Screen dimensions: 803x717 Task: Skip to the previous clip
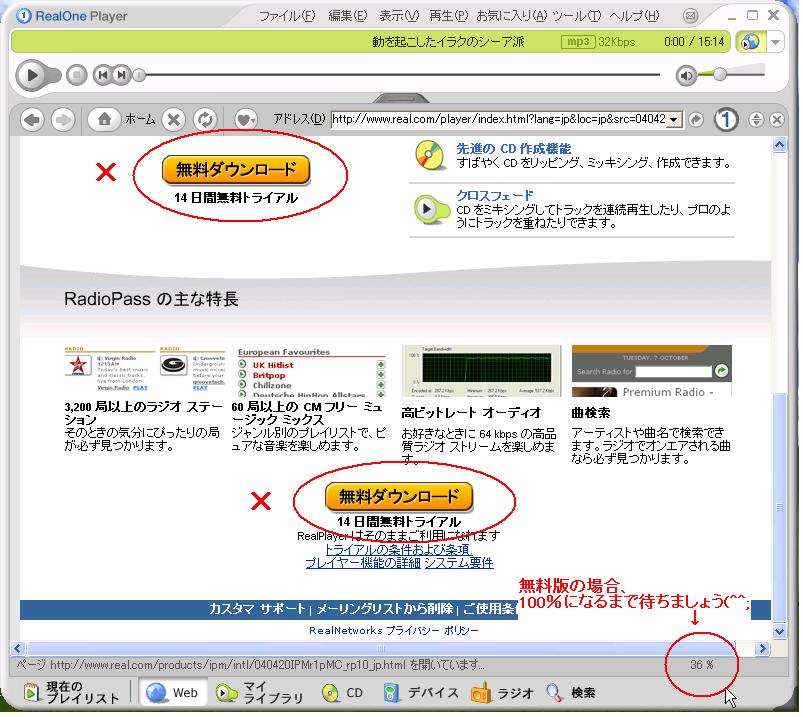(103, 75)
